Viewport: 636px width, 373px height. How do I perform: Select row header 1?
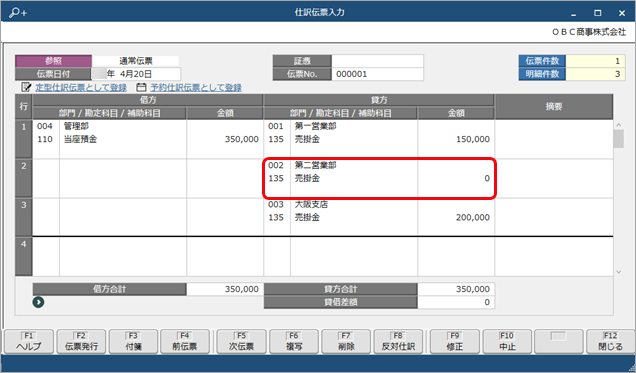[x=24, y=139]
